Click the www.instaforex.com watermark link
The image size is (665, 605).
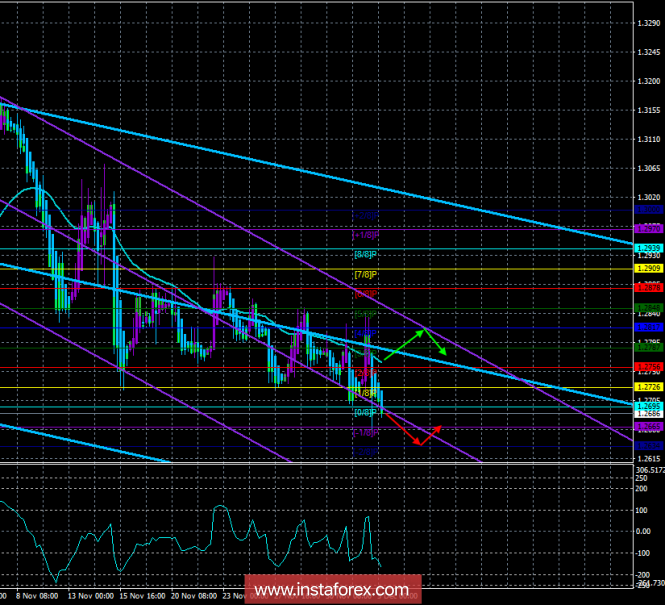[x=332, y=590]
